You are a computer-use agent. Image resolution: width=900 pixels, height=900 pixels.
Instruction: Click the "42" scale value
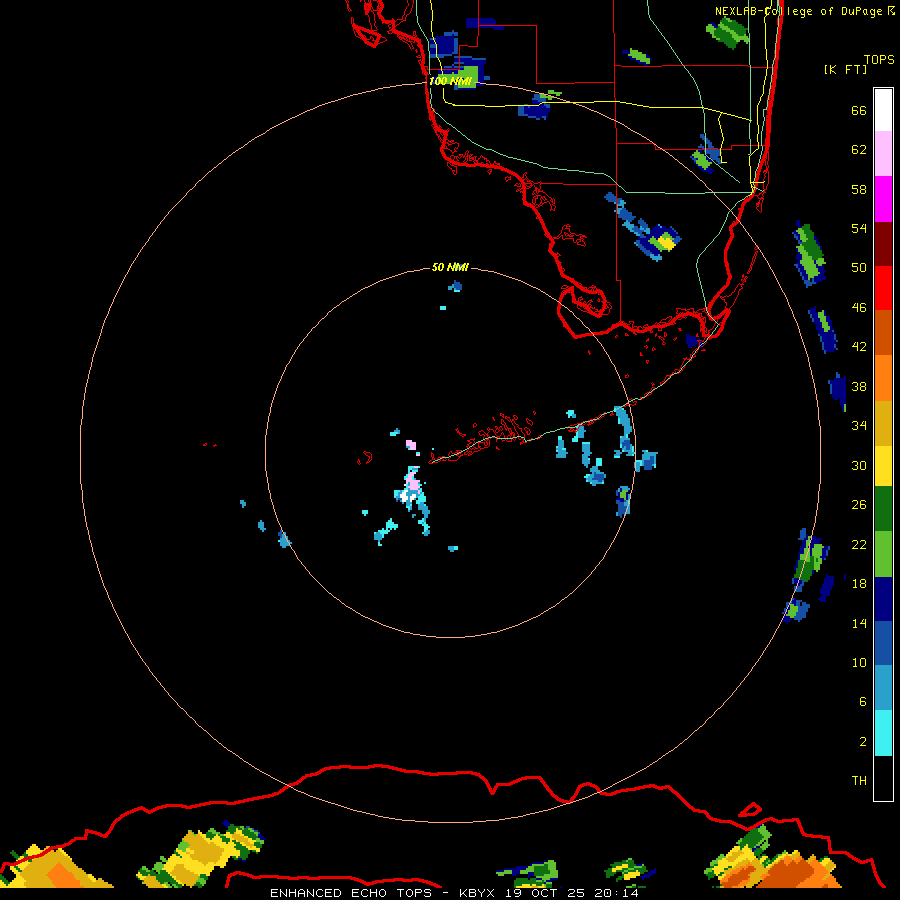point(859,347)
